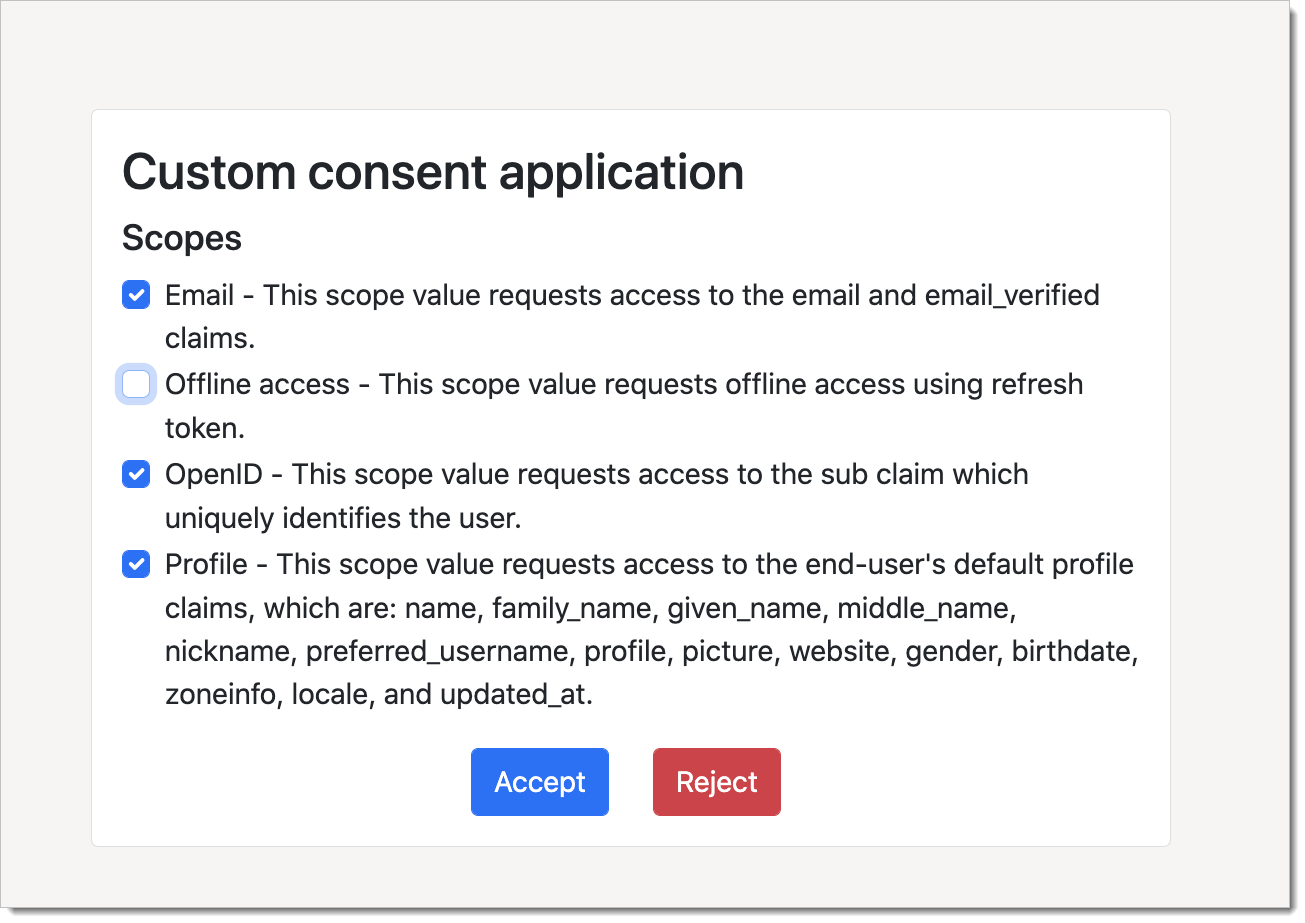Screen dimensions: 1305x923
Task: Uncheck the Email scope checkbox
Action: [136, 295]
